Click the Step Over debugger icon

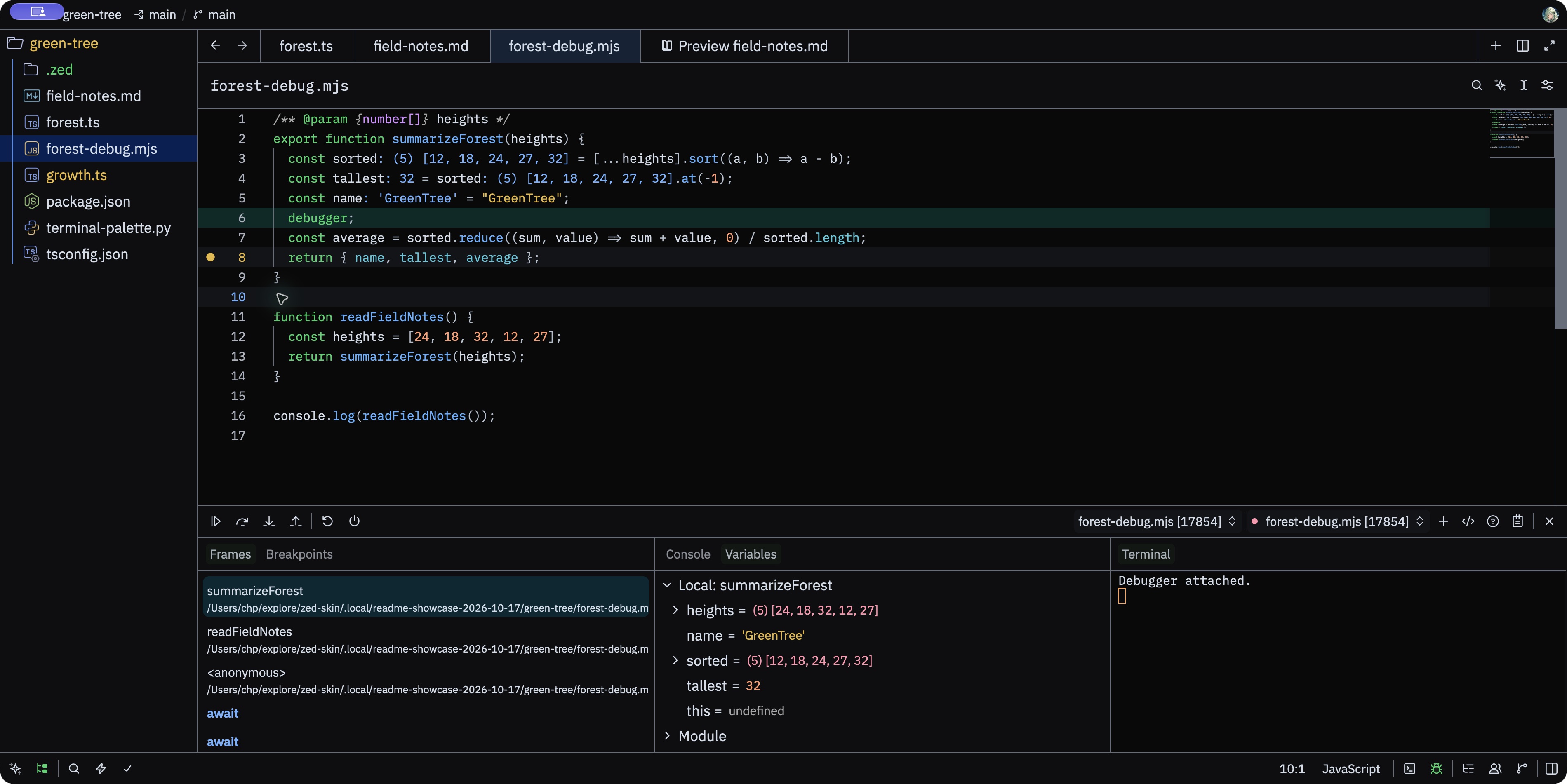(242, 521)
